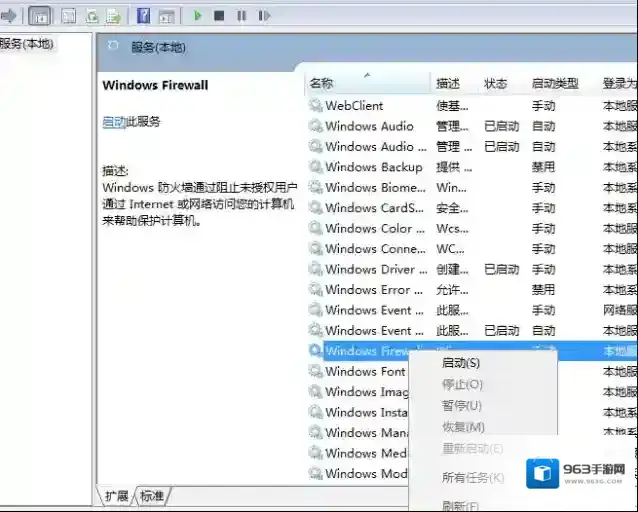Viewport: 638px width, 512px height.
Task: Click the Restart Service toolbar icon
Action: pos(264,16)
